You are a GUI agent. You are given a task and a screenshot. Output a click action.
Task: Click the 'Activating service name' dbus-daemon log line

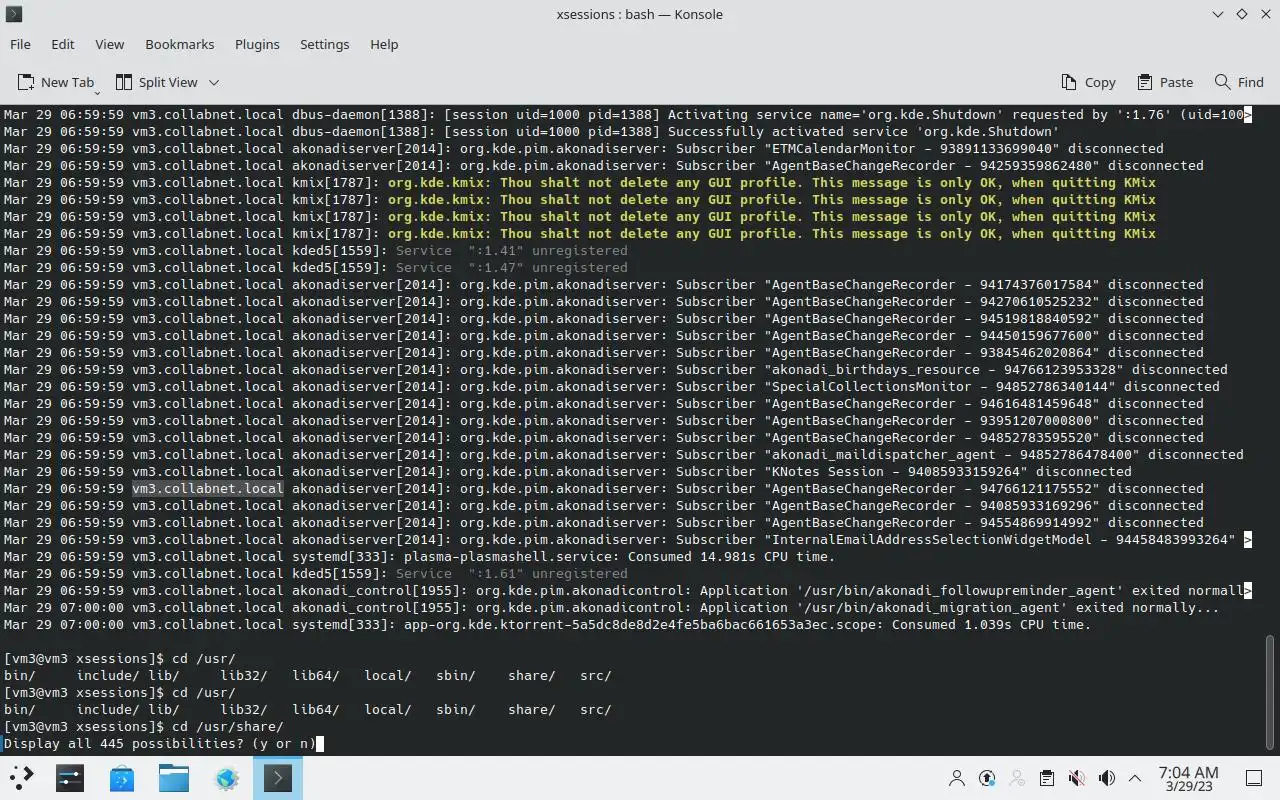[x=627, y=115]
